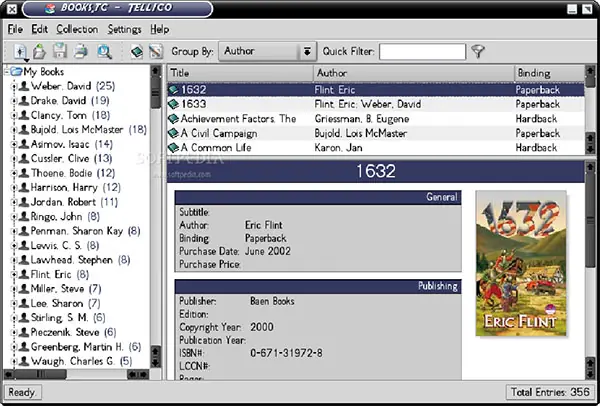This screenshot has height=406, width=600.
Task: Click the New collection toolbar icon
Action: click(21, 52)
